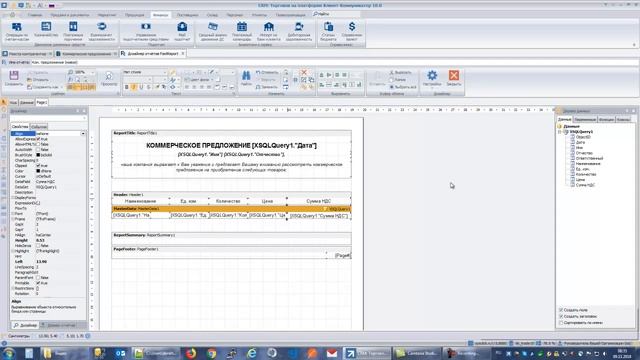Switch to Дизайнер отчетов FastReport document tab
Image resolution: width=640 pixels, height=360 pixels.
[153, 53]
